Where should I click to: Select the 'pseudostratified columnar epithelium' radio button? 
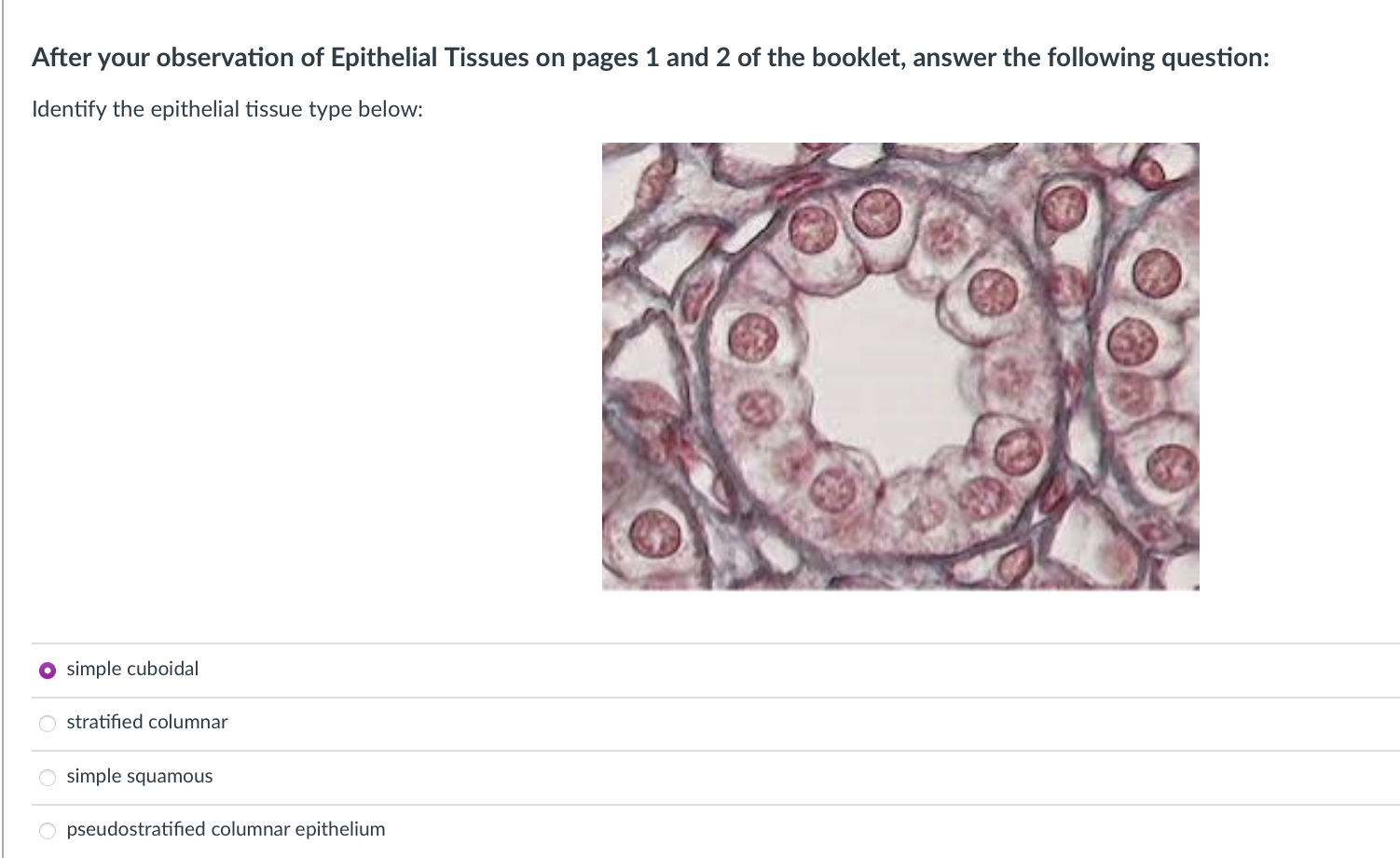coord(47,829)
